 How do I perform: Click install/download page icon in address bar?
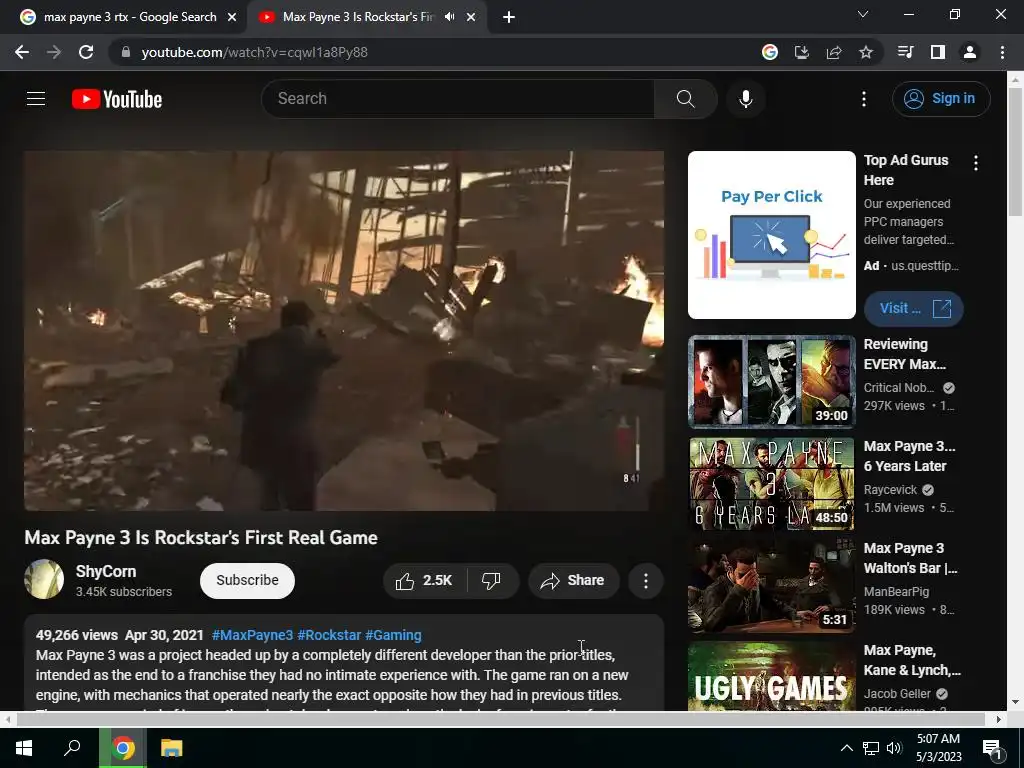point(801,52)
